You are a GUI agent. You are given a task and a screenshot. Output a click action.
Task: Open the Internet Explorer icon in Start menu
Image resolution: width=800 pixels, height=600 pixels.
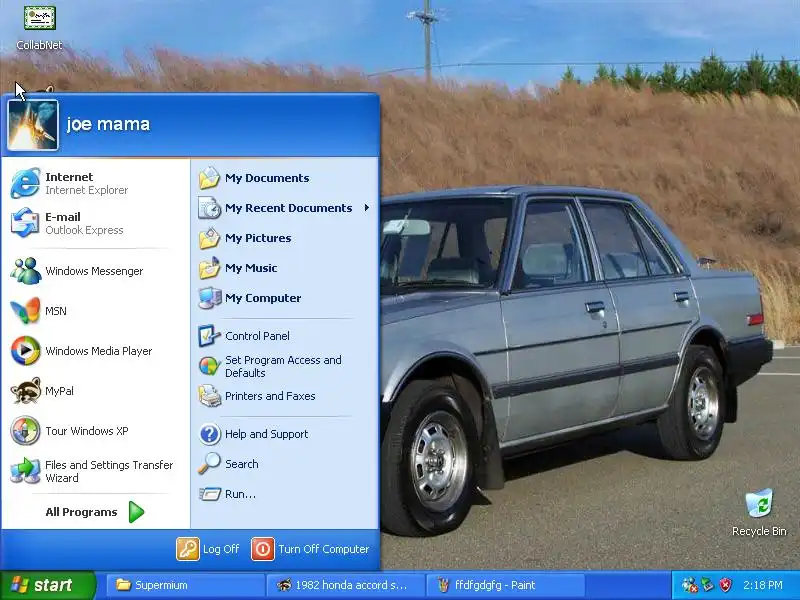[25, 183]
